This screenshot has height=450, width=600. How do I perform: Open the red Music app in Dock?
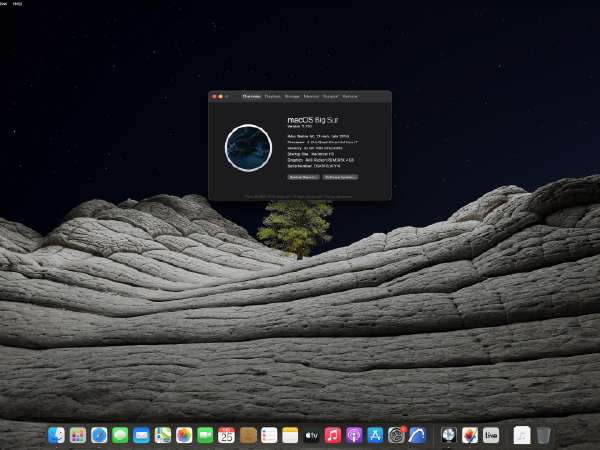[333, 435]
